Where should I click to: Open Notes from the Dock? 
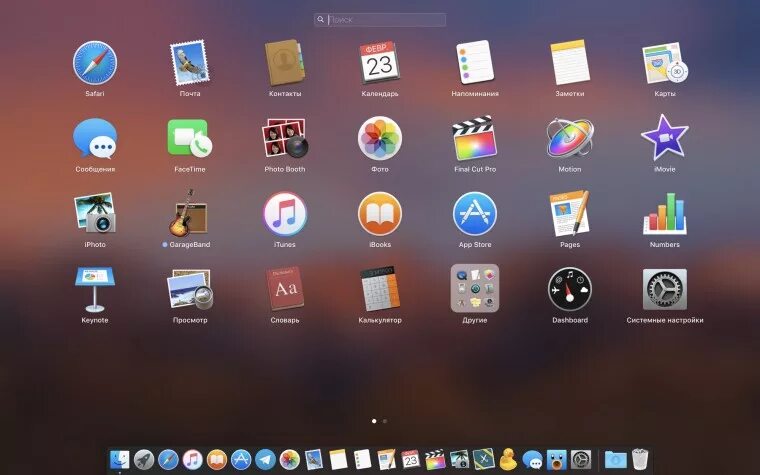(x=338, y=459)
